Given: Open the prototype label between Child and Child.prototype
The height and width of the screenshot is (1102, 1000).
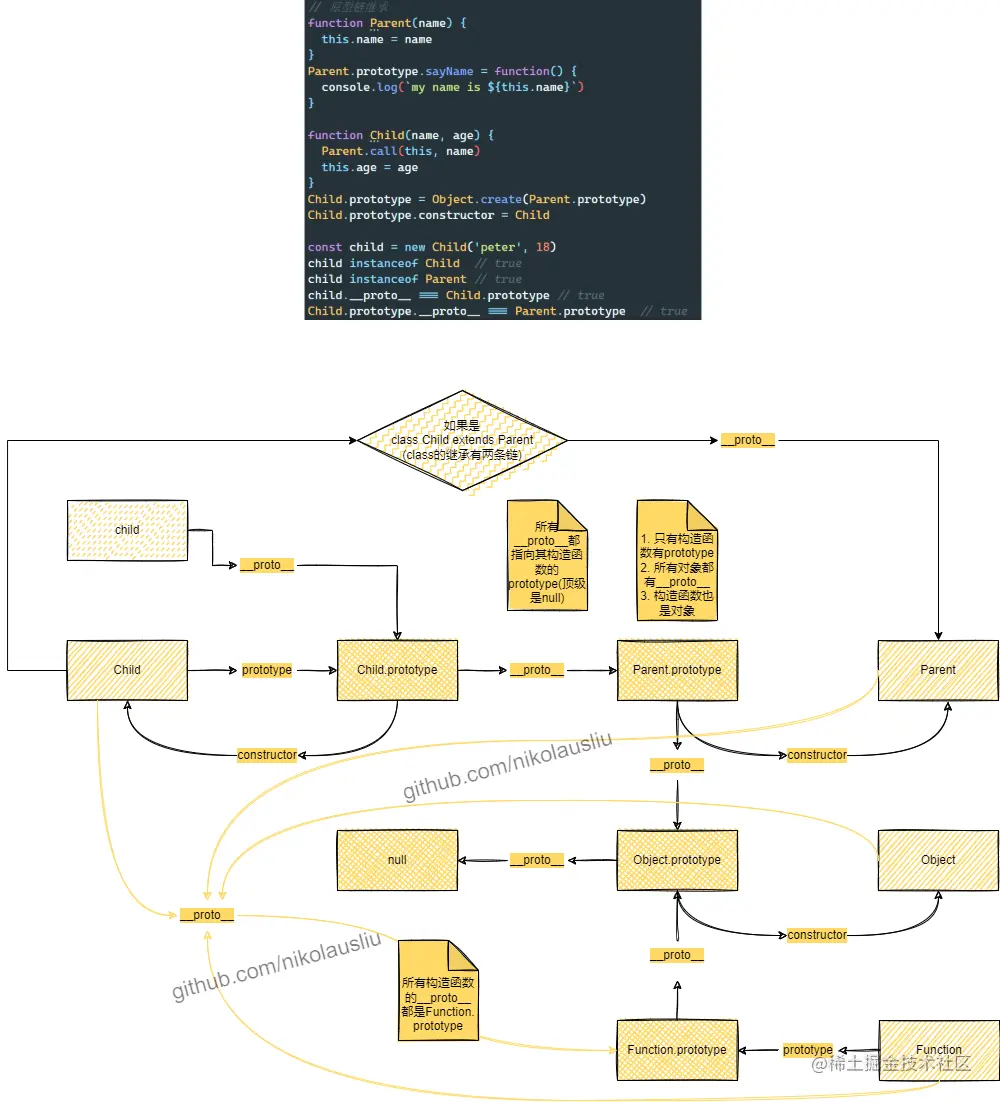Looking at the screenshot, I should click(266, 670).
